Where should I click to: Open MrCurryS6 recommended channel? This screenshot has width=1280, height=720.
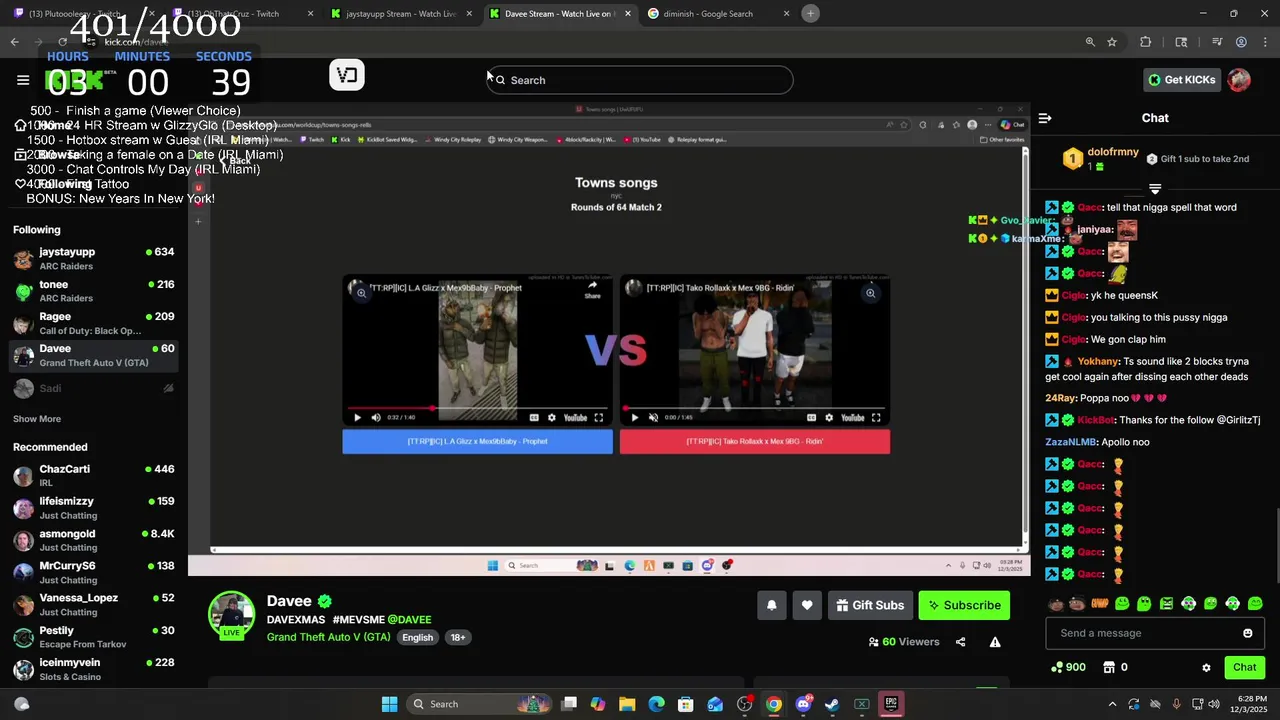click(x=93, y=572)
